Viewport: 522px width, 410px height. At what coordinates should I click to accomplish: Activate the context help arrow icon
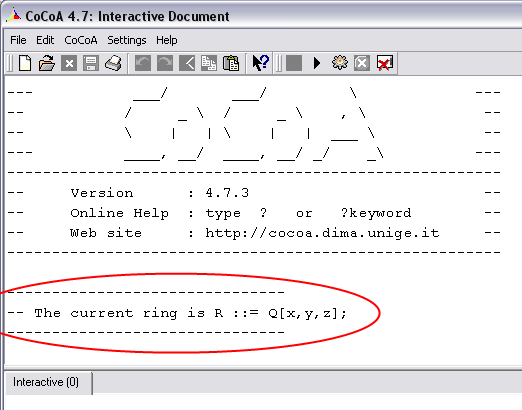260,63
